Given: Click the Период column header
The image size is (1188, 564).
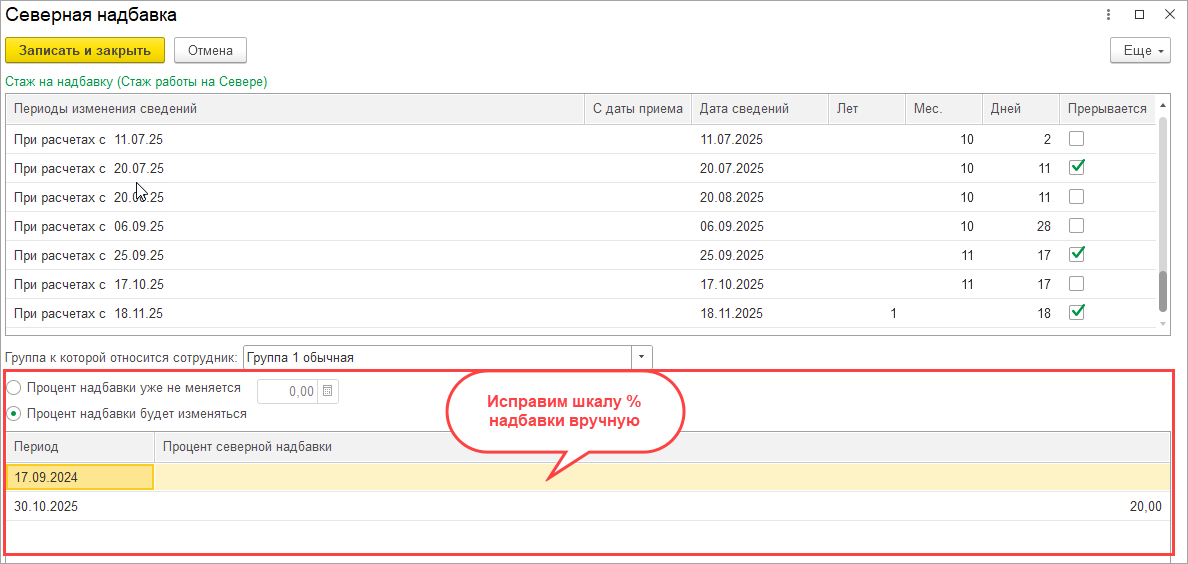Looking at the screenshot, I should [x=80, y=447].
